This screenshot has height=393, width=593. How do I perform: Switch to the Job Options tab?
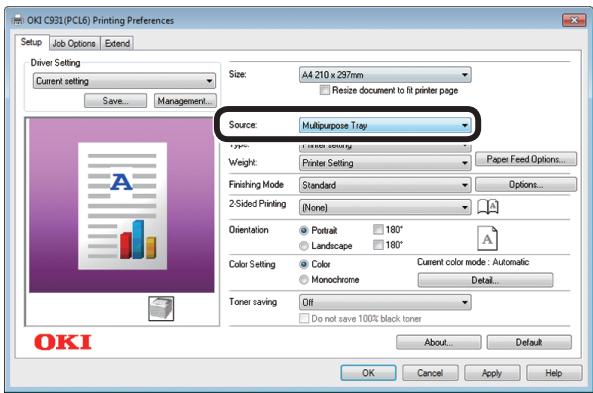click(74, 43)
